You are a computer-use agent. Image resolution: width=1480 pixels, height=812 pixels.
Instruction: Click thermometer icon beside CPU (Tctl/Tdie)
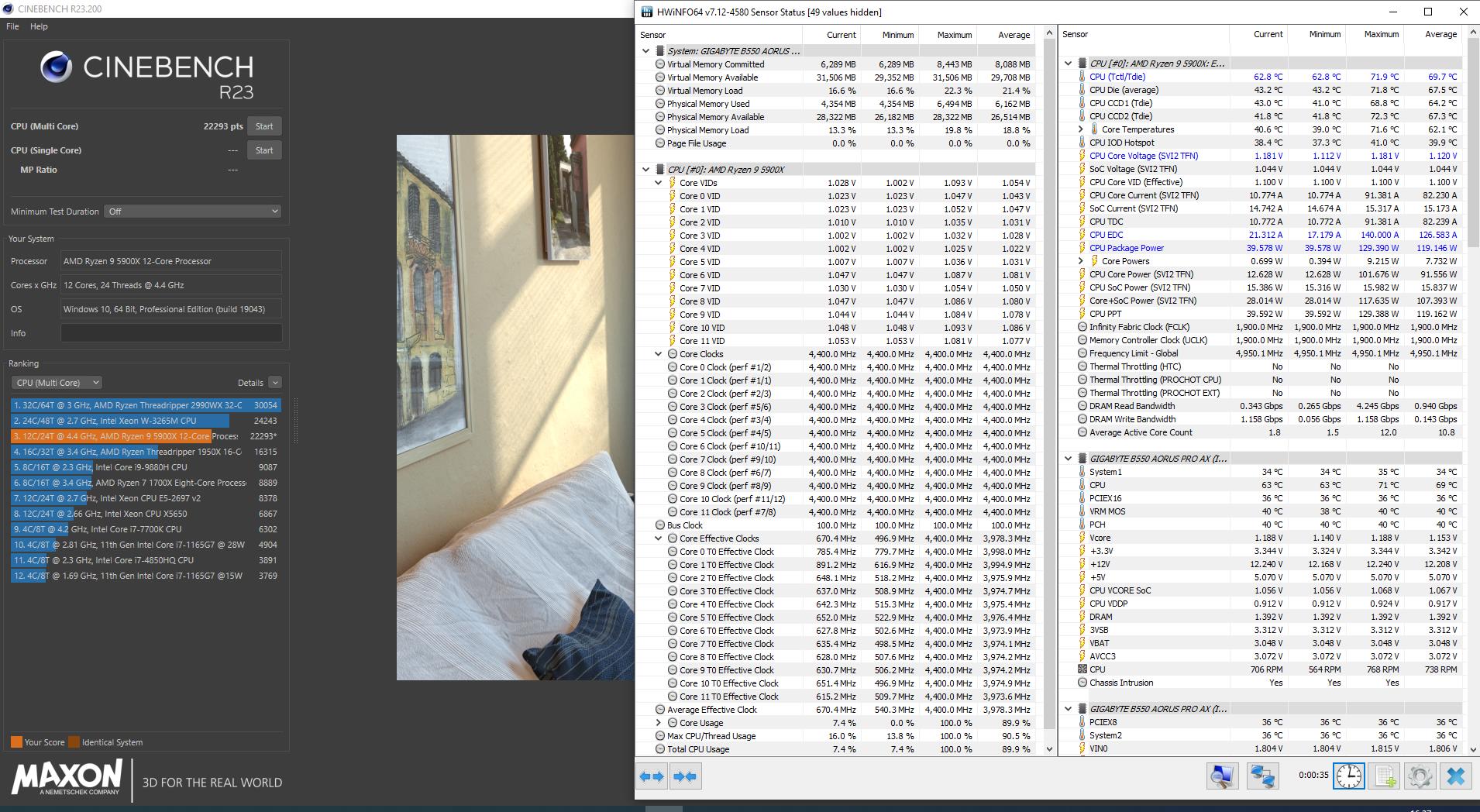[1082, 77]
